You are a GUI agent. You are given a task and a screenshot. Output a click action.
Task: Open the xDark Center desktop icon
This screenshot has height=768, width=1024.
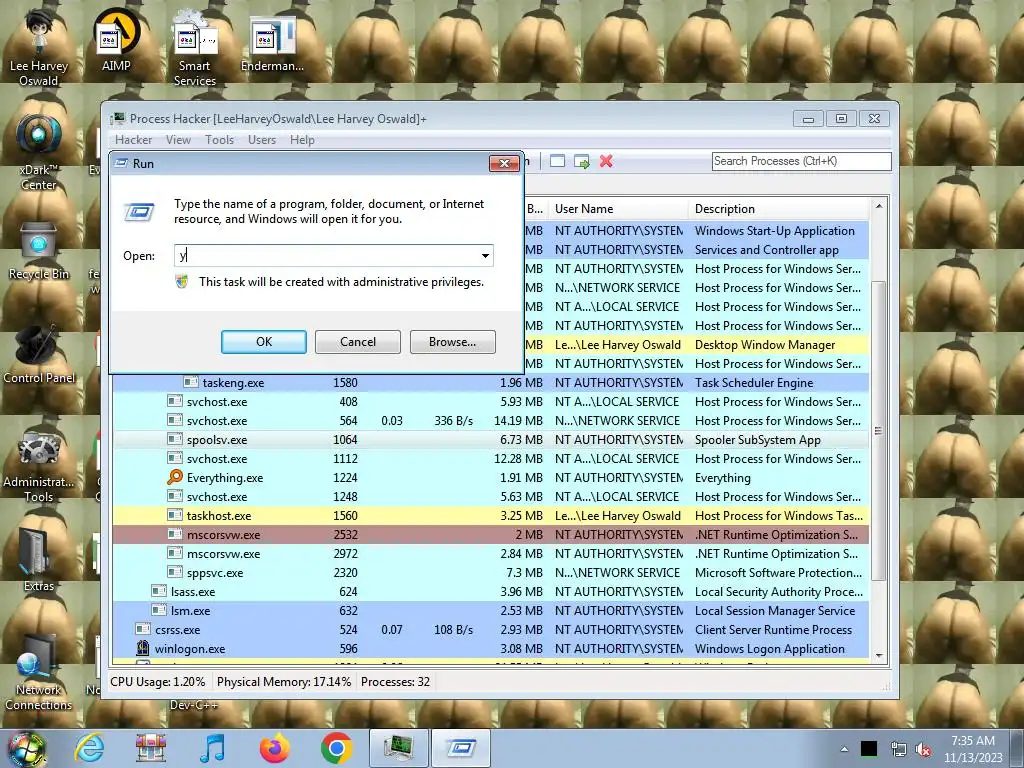[x=39, y=152]
